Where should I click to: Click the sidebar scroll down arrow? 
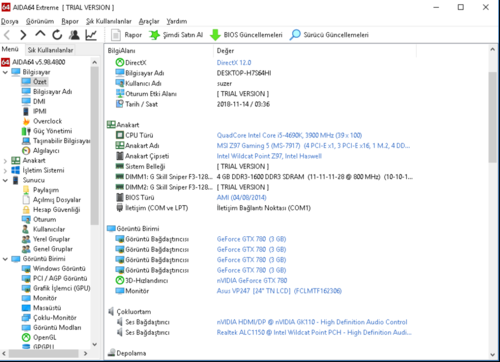tap(95, 344)
